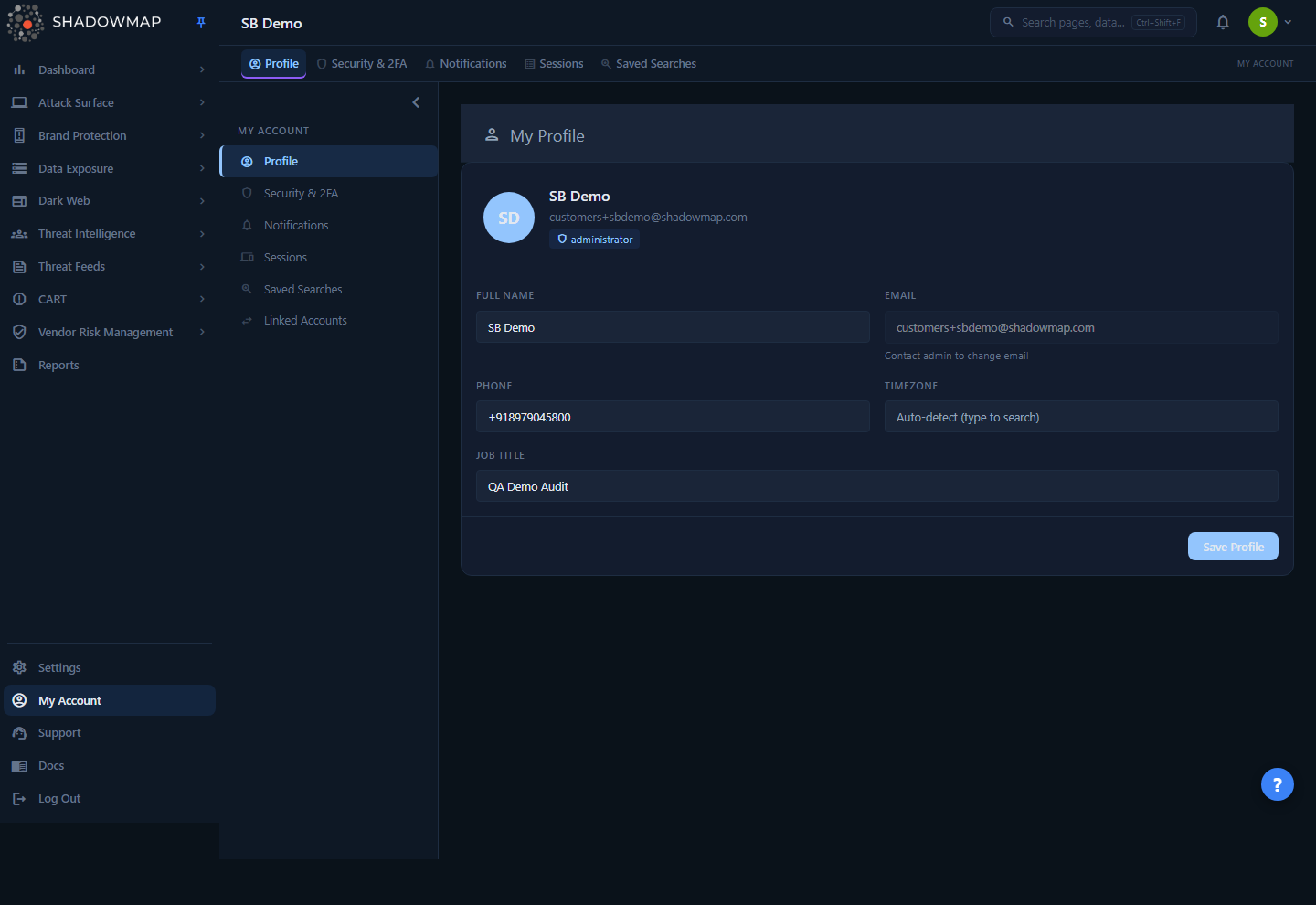
Task: Click the Brand Protection icon
Action: (x=19, y=135)
